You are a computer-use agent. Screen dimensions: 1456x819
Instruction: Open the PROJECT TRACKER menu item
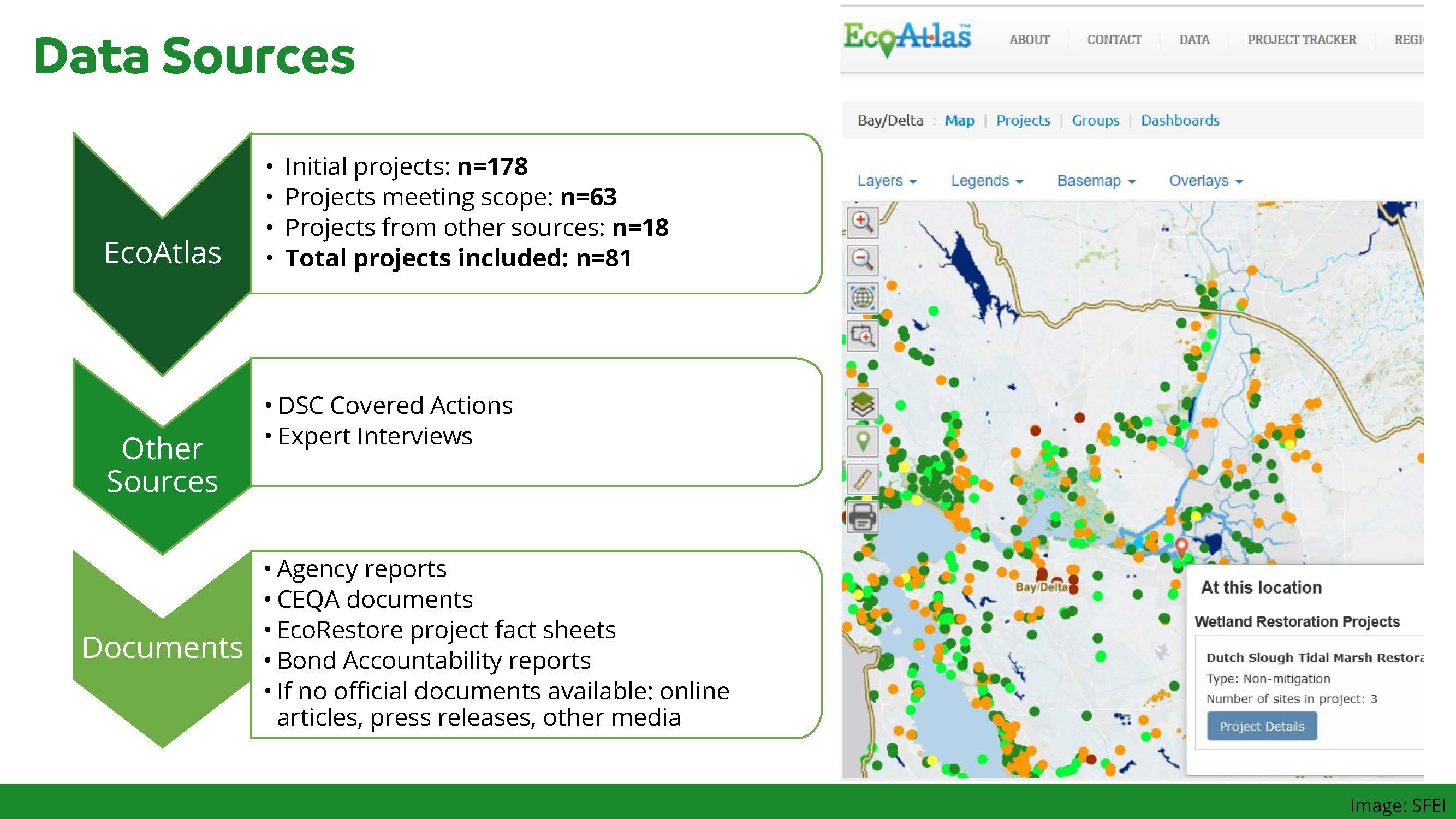1302,39
